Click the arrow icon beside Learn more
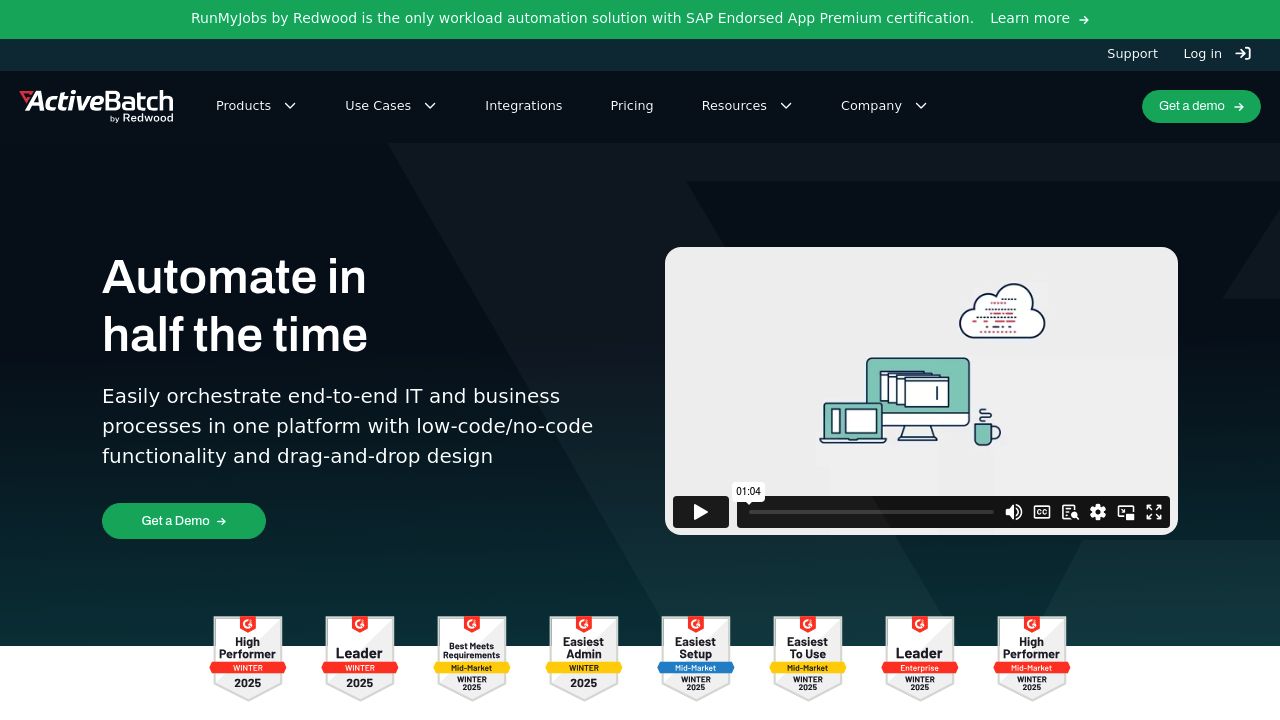Viewport: 1280px width, 720px height. pyautogui.click(x=1084, y=19)
